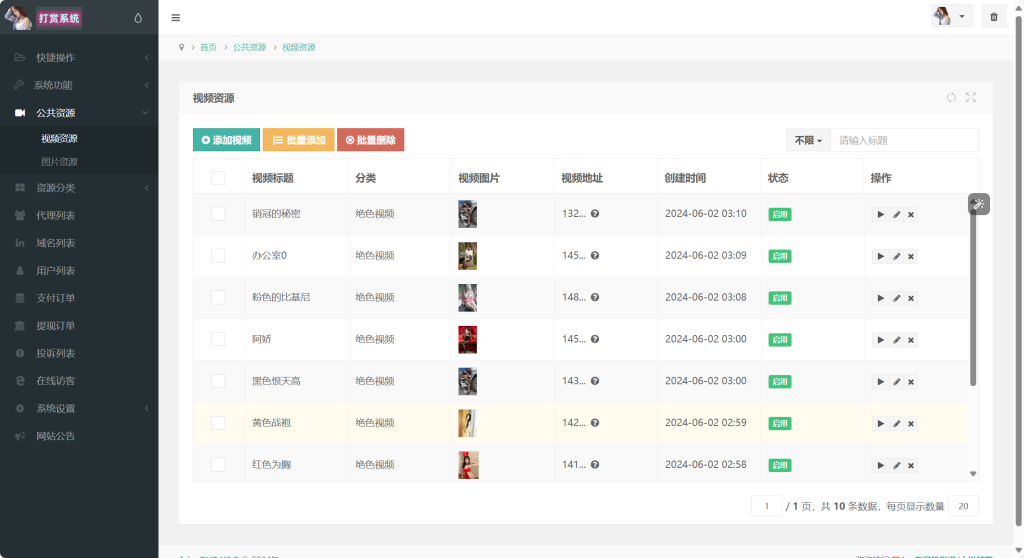
Task: Go to 支付订单 in the sidebar
Action: (55, 298)
